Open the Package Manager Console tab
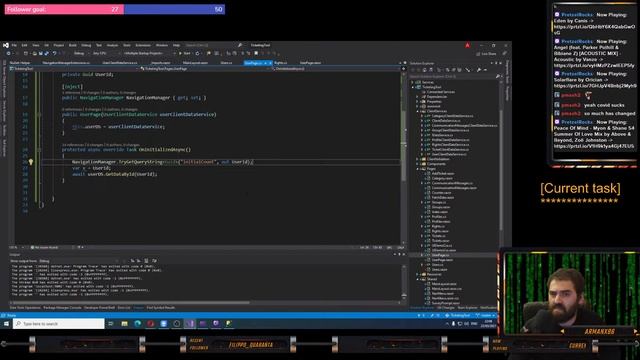 click(x=62, y=308)
